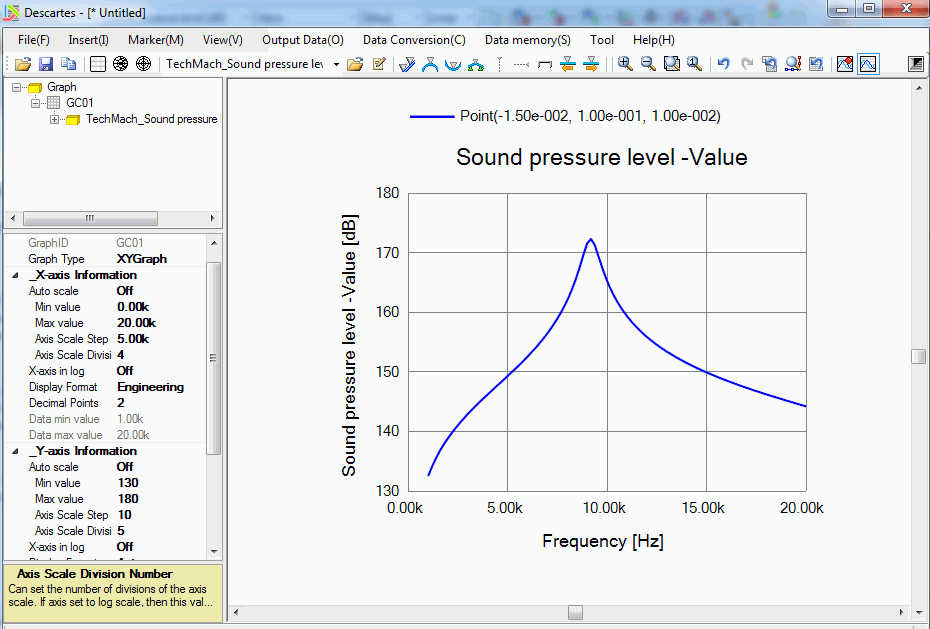Image resolution: width=930 pixels, height=629 pixels.
Task: Open the Marker(M) menu
Action: (x=155, y=40)
